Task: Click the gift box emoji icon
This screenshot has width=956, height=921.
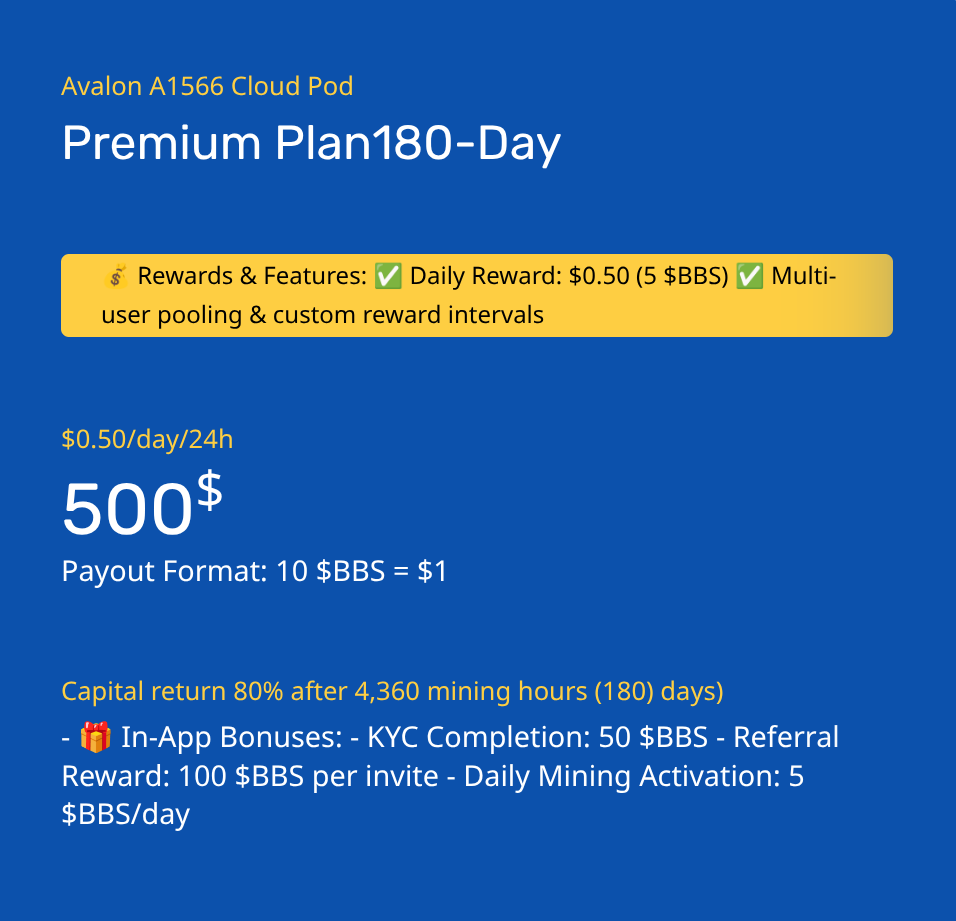Action: pyautogui.click(x=96, y=737)
